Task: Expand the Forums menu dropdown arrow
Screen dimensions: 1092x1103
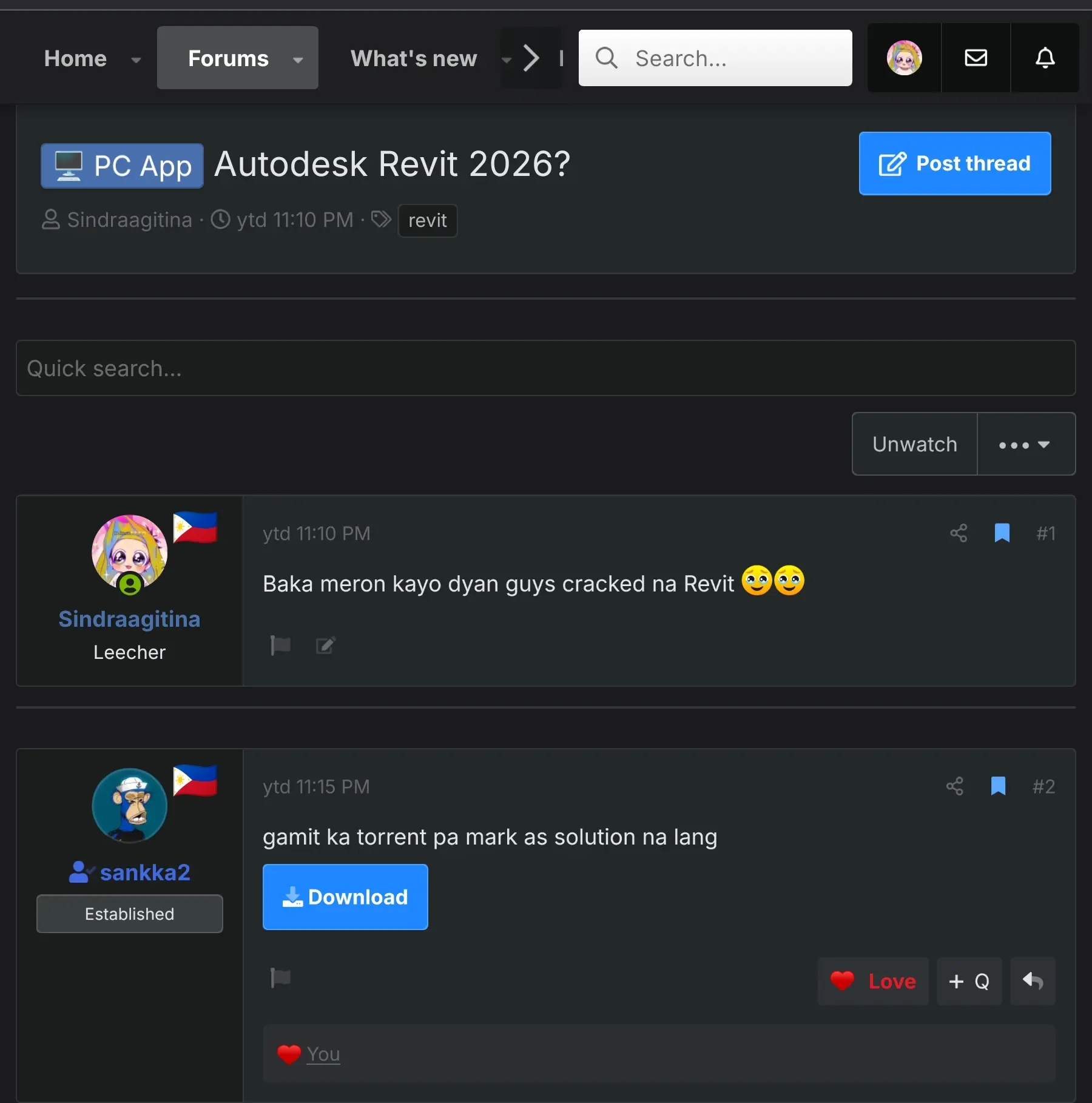Action: 298,59
